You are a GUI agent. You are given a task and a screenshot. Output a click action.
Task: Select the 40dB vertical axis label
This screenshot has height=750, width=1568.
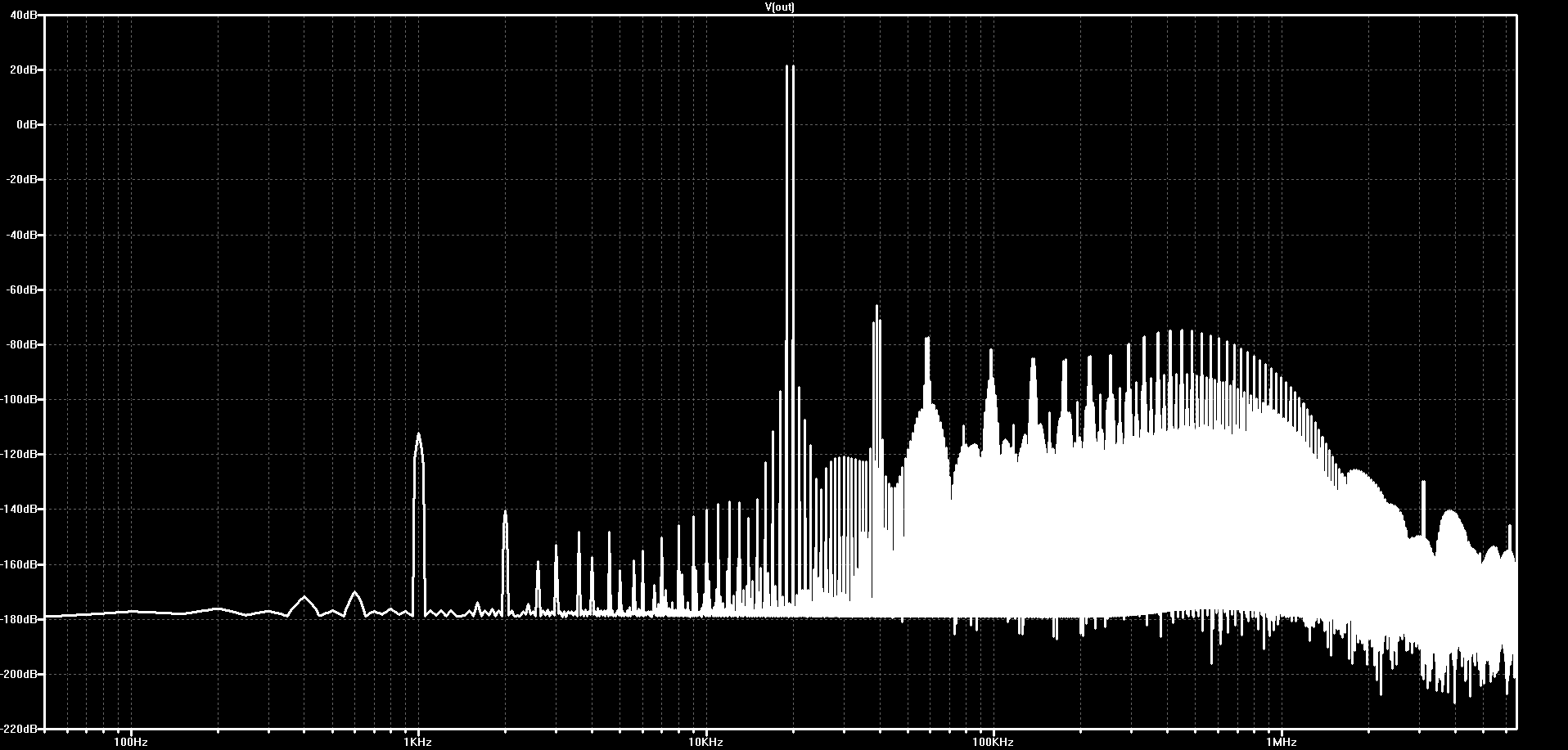[25, 16]
